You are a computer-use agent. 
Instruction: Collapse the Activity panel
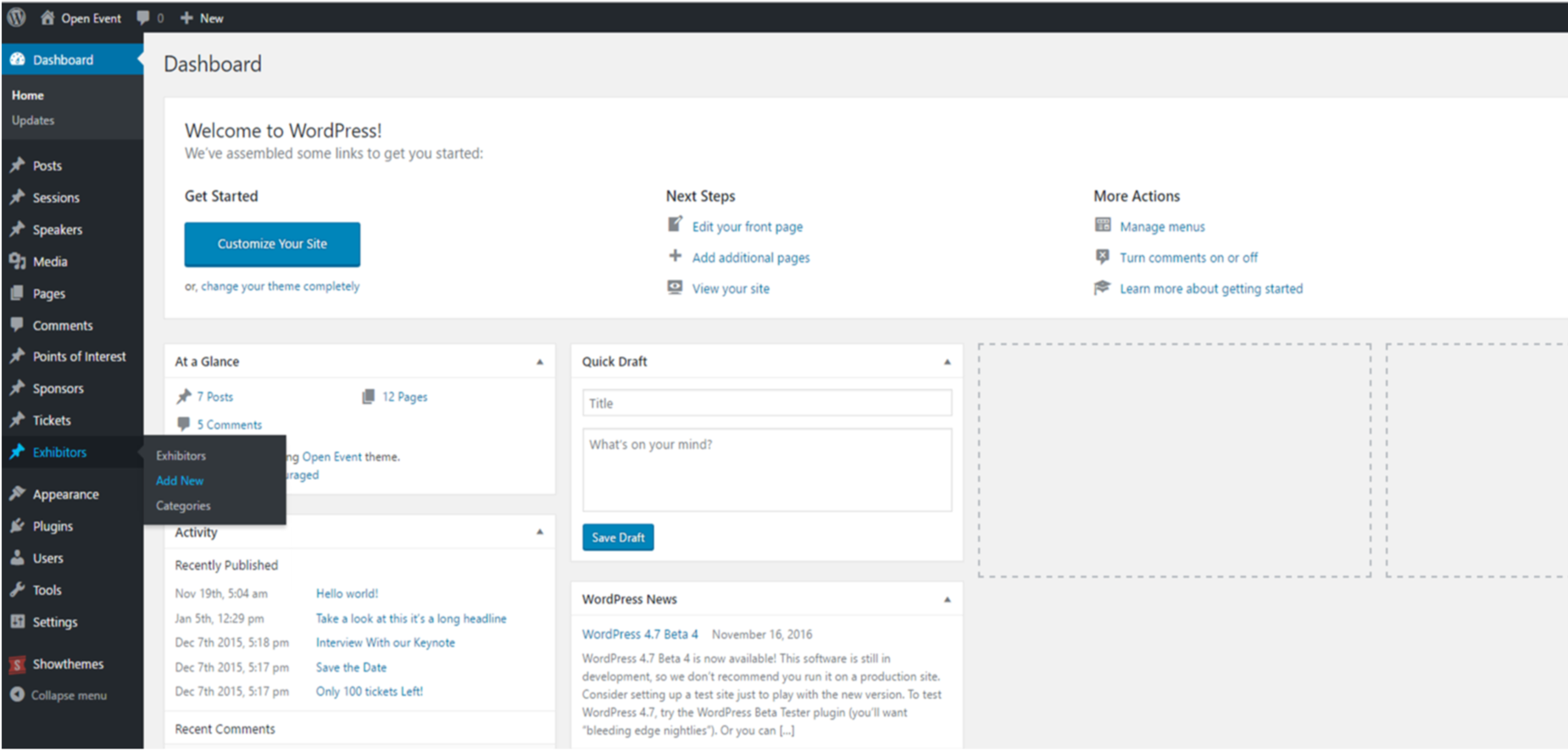(x=540, y=532)
